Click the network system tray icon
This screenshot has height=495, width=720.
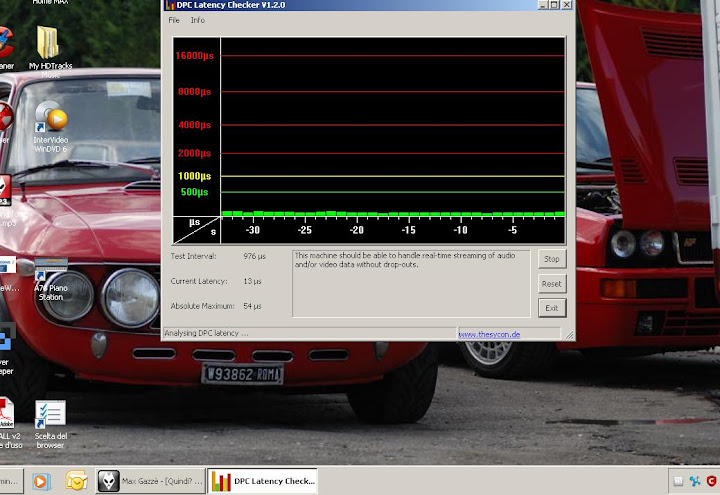(x=695, y=481)
